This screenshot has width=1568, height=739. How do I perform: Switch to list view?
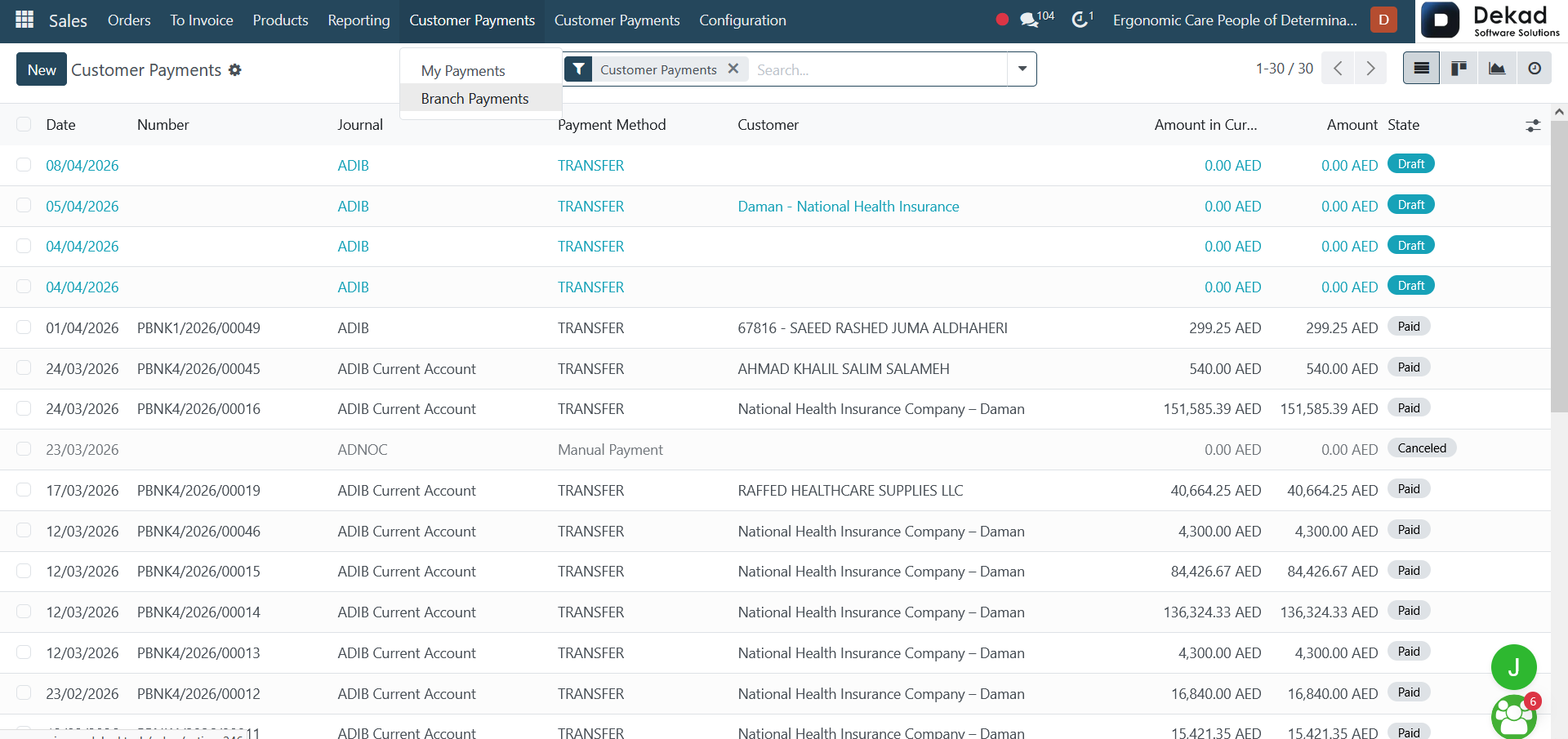[1421, 69]
